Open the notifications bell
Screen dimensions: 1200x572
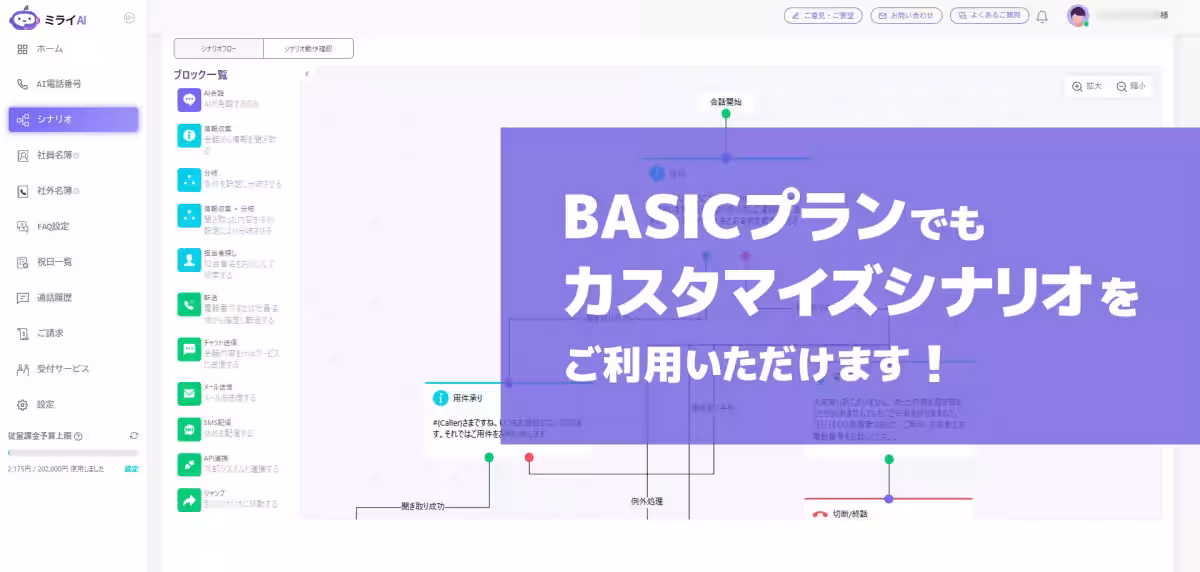tap(1042, 17)
